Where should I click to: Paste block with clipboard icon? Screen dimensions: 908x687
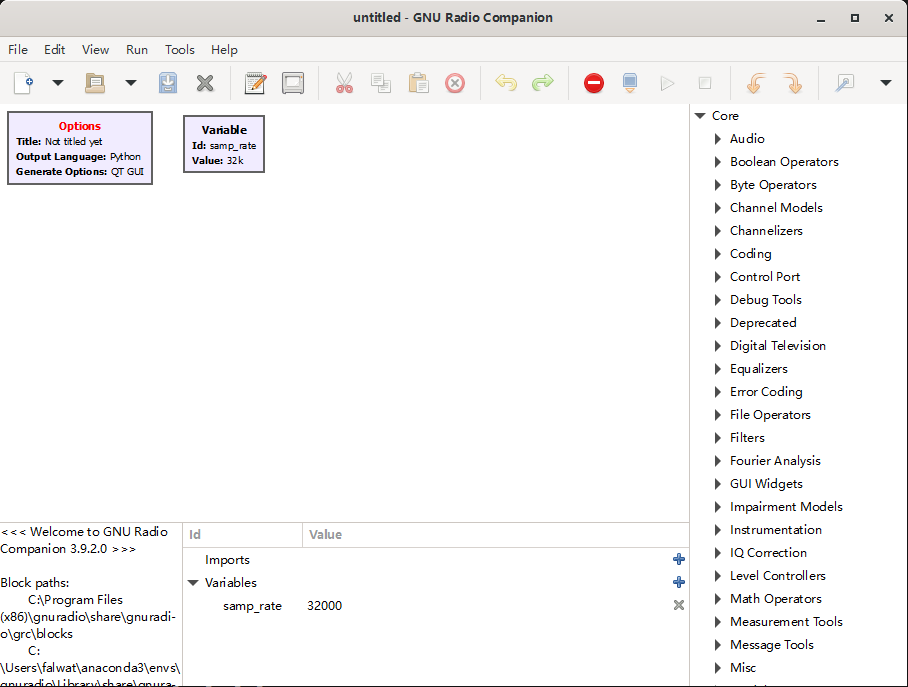tap(418, 83)
